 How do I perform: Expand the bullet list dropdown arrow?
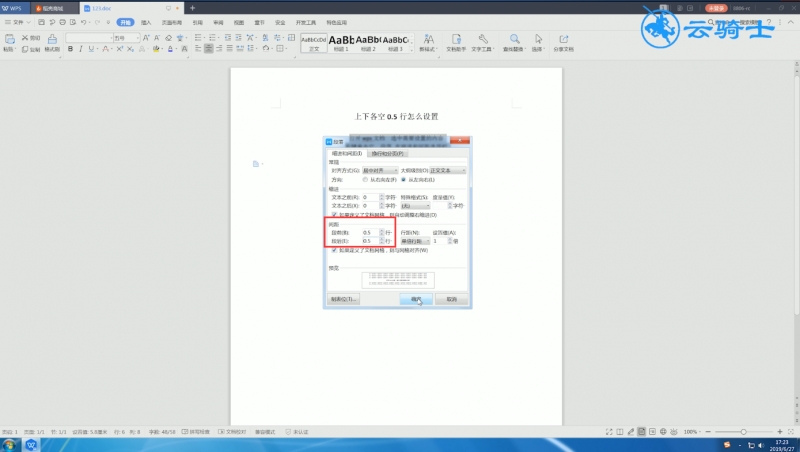tap(203, 38)
